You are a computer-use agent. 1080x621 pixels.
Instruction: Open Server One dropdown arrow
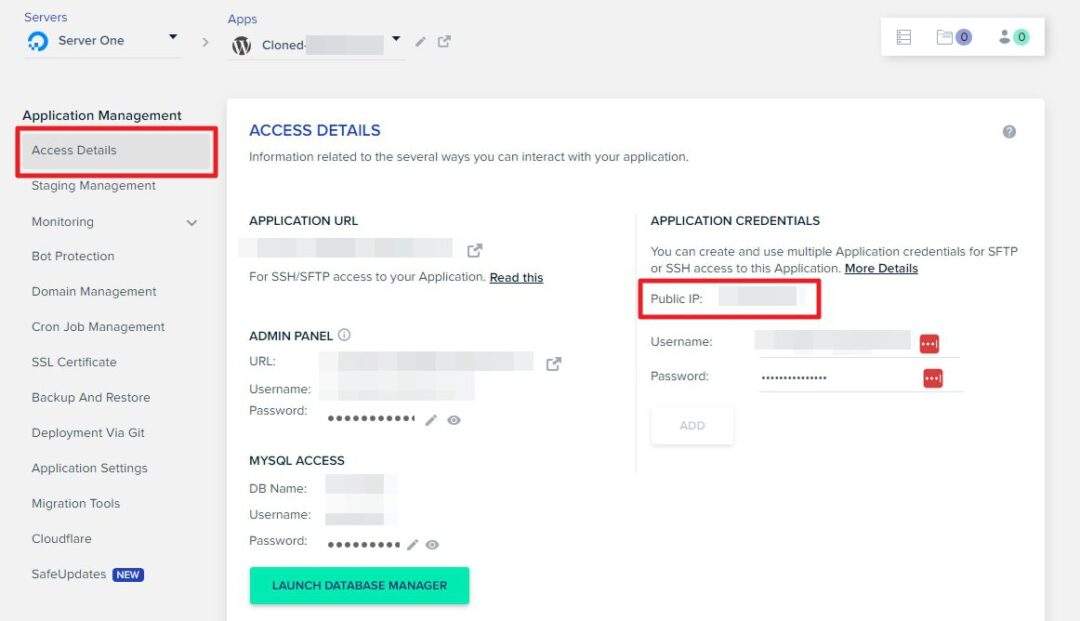pos(173,36)
